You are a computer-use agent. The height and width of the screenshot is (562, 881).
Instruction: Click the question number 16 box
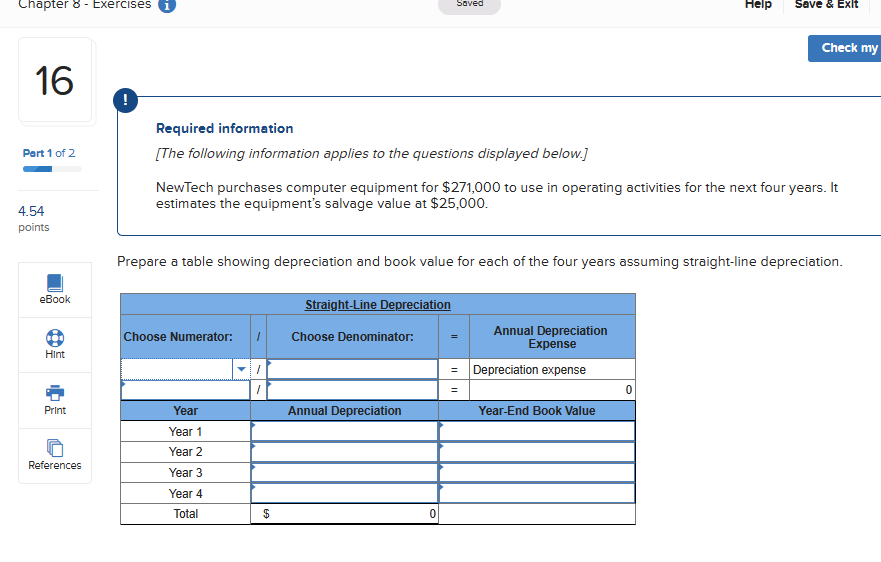pyautogui.click(x=55, y=80)
